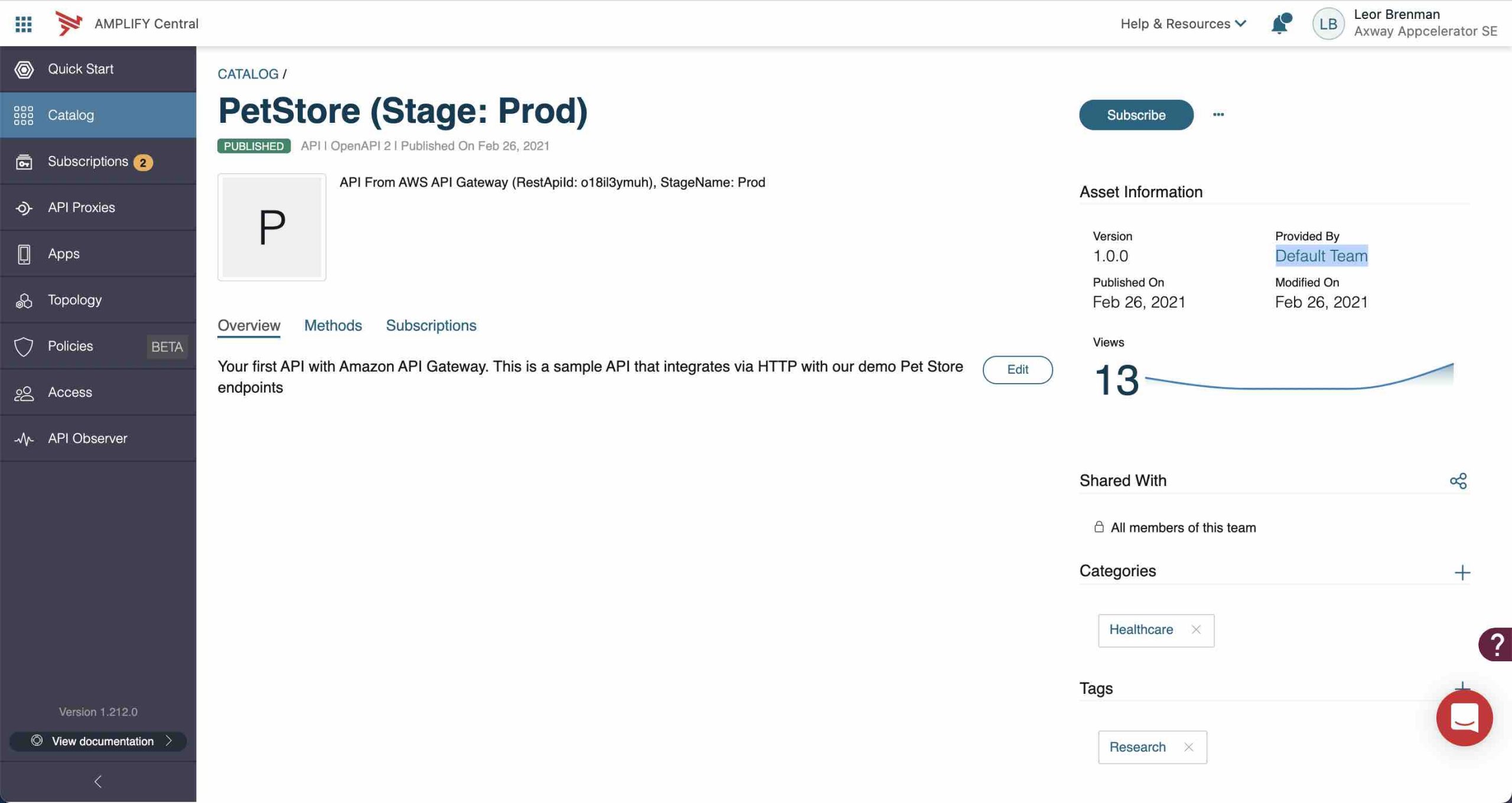Click the lock icon beside team members

1099,527
